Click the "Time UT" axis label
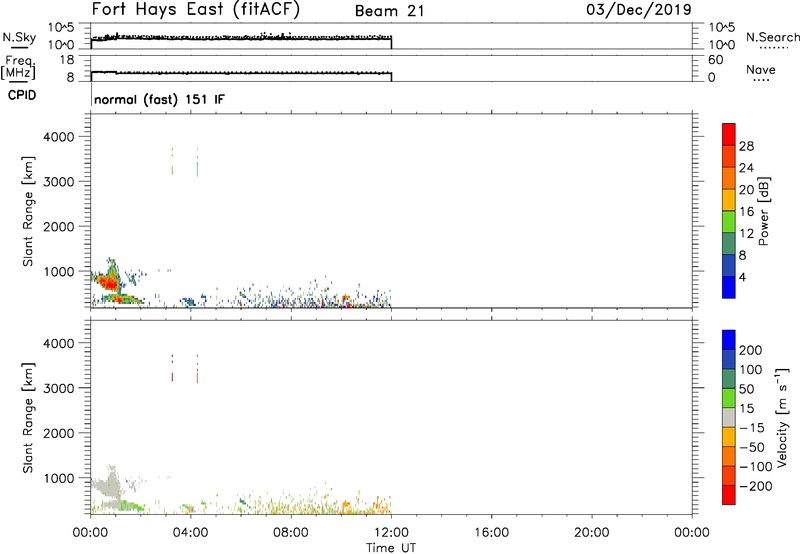 pos(391,548)
